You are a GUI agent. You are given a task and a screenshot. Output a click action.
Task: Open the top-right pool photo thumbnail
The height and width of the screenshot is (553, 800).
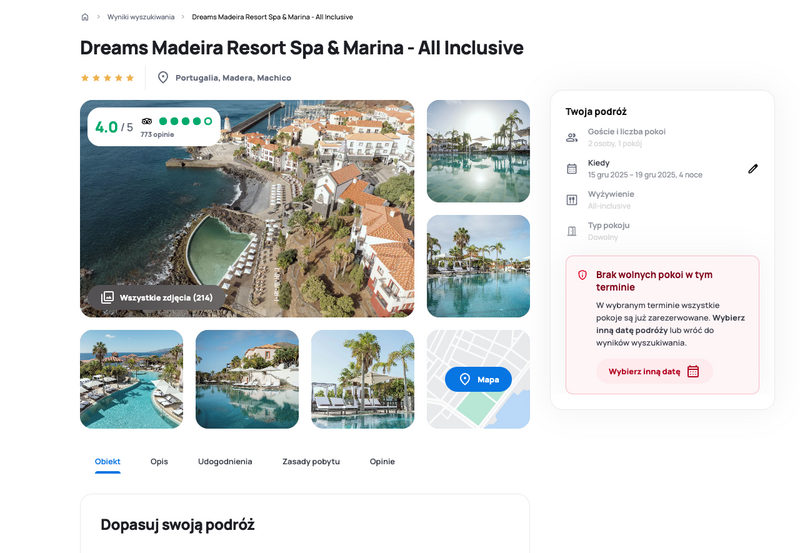478,151
